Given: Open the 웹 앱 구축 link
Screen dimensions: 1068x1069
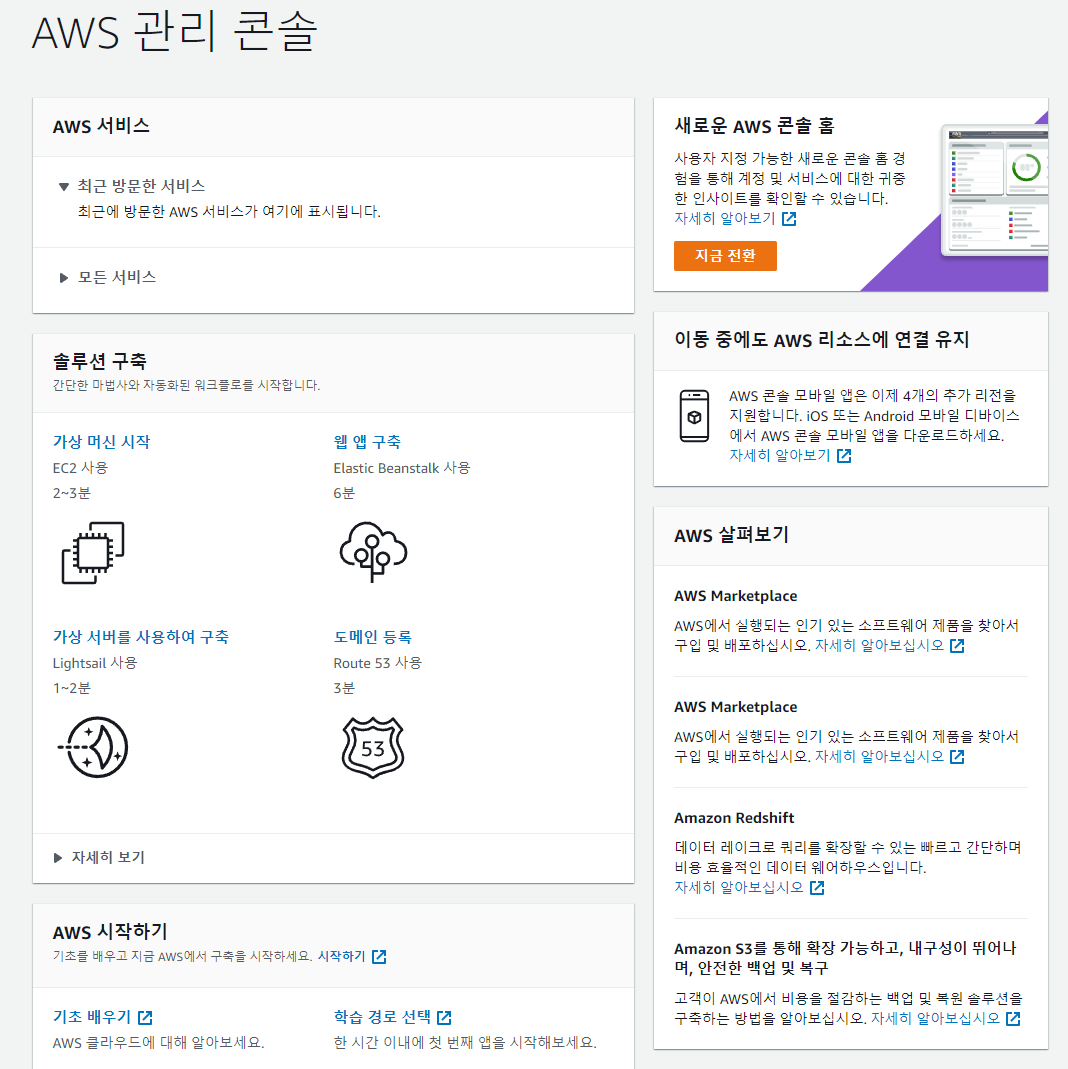Looking at the screenshot, I should click(367, 442).
